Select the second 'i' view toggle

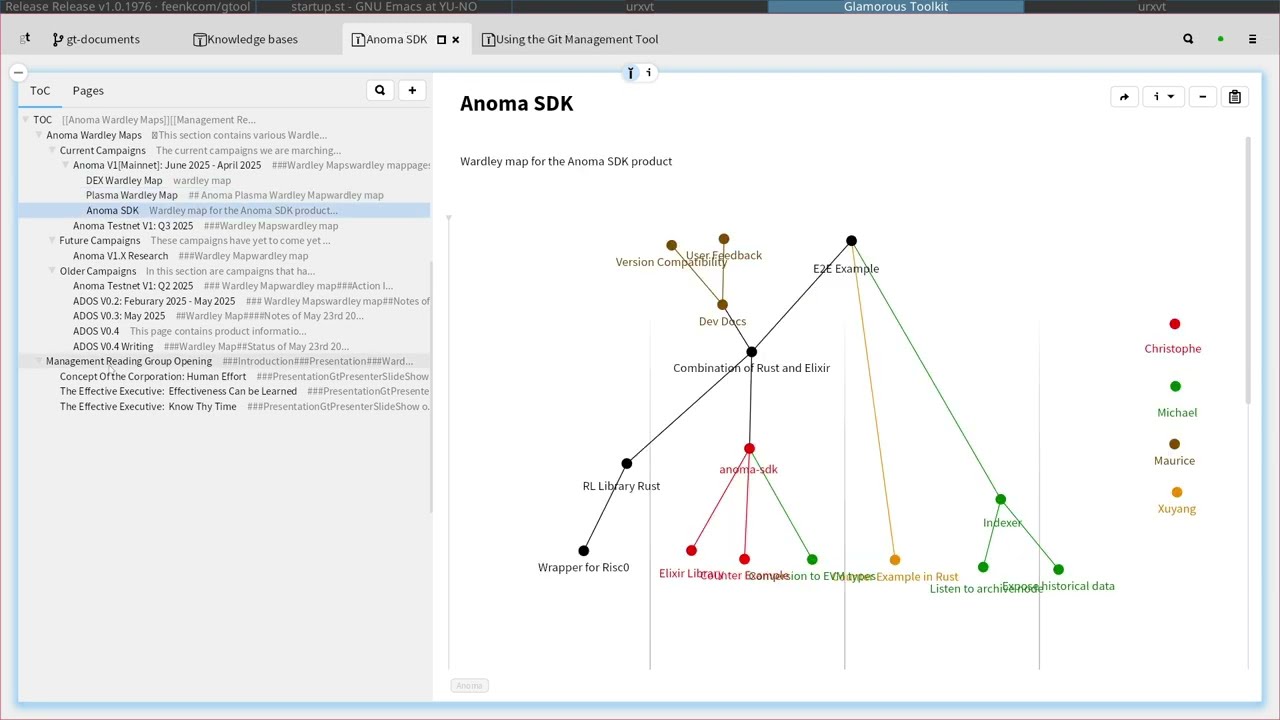648,72
